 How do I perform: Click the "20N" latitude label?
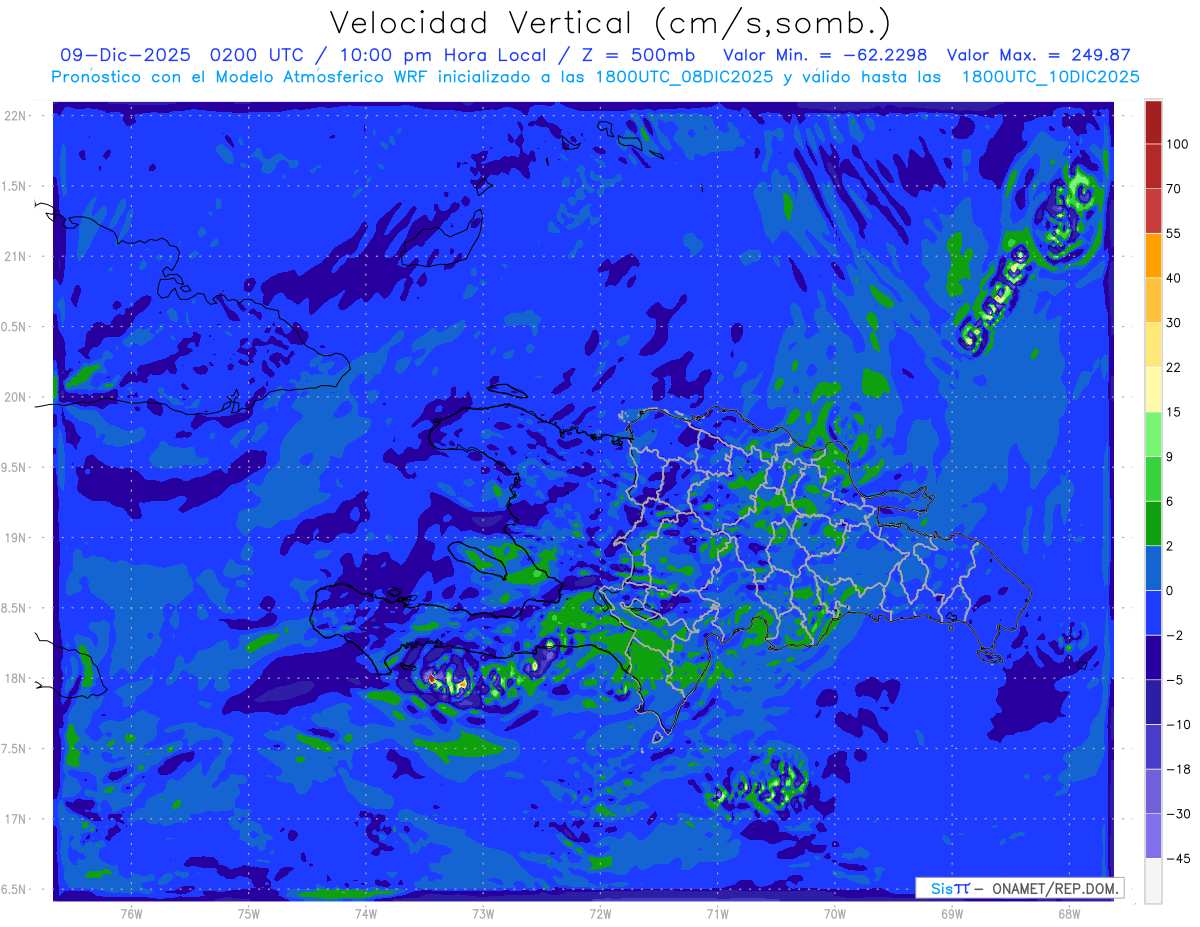coord(16,397)
